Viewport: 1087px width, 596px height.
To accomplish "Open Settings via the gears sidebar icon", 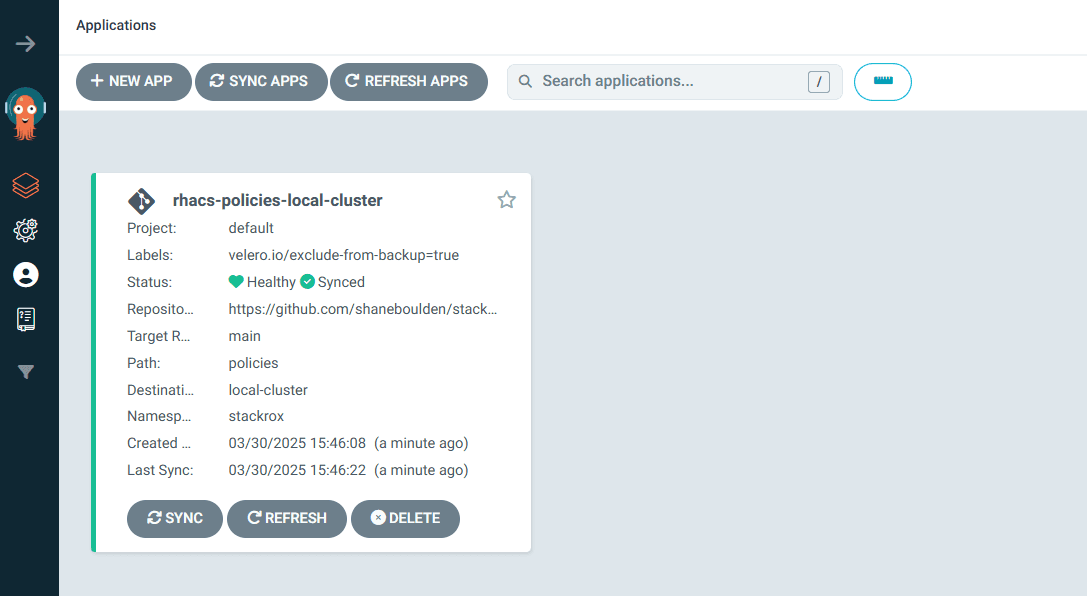I will tap(26, 230).
